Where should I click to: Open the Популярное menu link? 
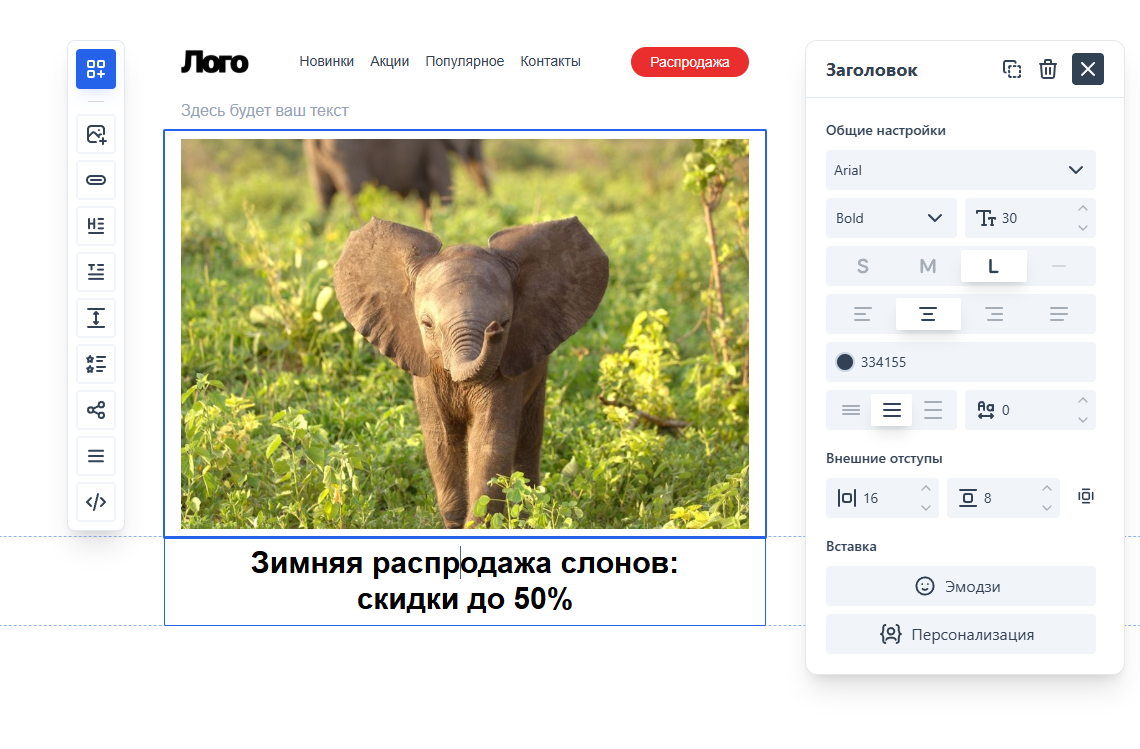(x=465, y=61)
